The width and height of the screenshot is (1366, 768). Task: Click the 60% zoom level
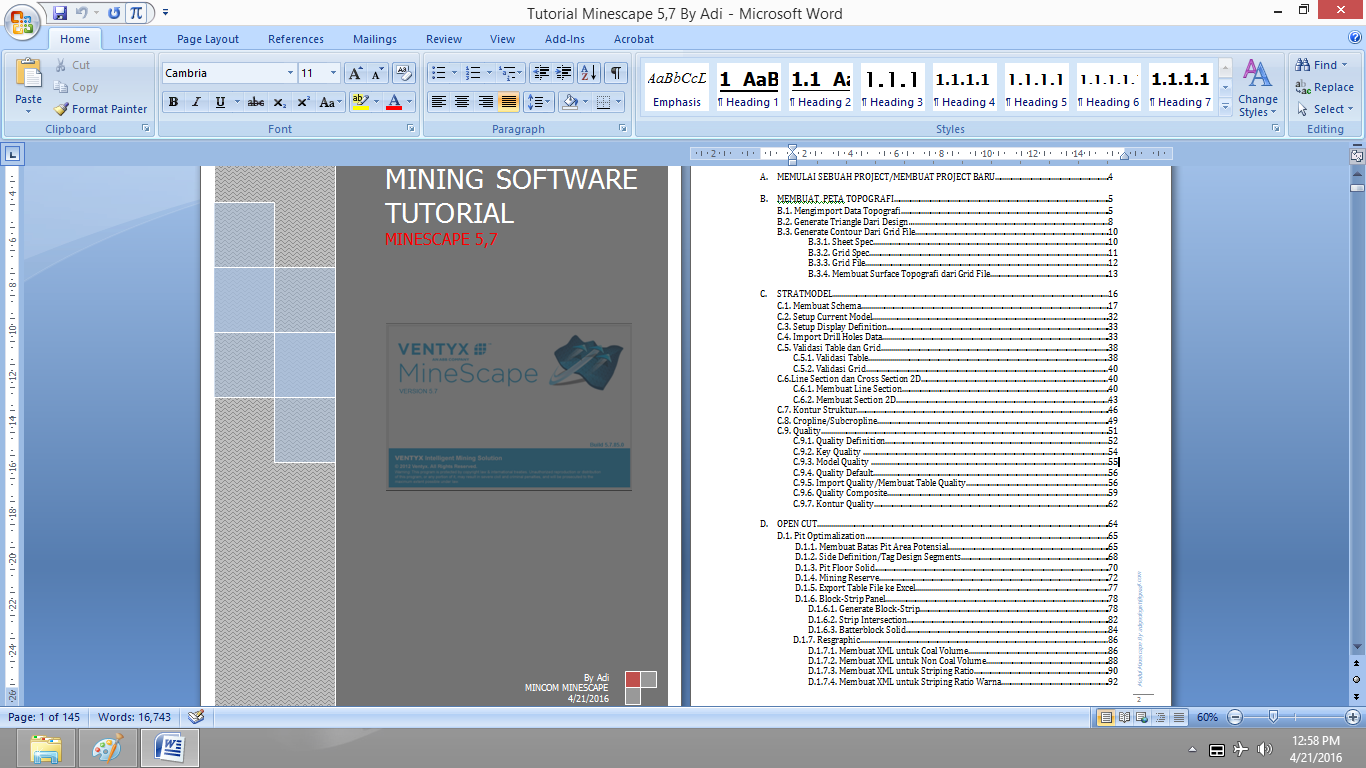pos(1207,717)
